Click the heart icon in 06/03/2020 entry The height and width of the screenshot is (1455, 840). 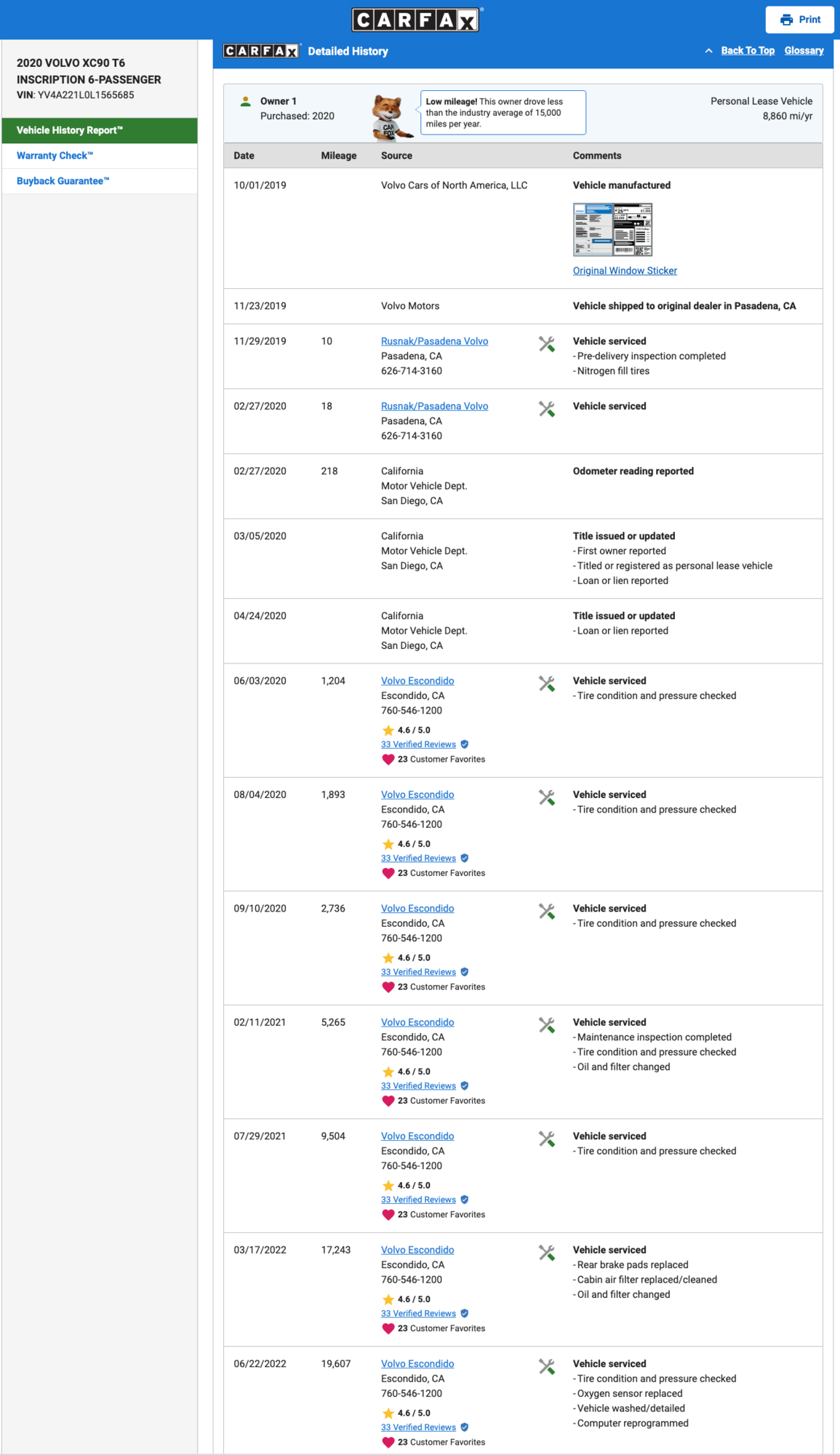pyautogui.click(x=388, y=760)
